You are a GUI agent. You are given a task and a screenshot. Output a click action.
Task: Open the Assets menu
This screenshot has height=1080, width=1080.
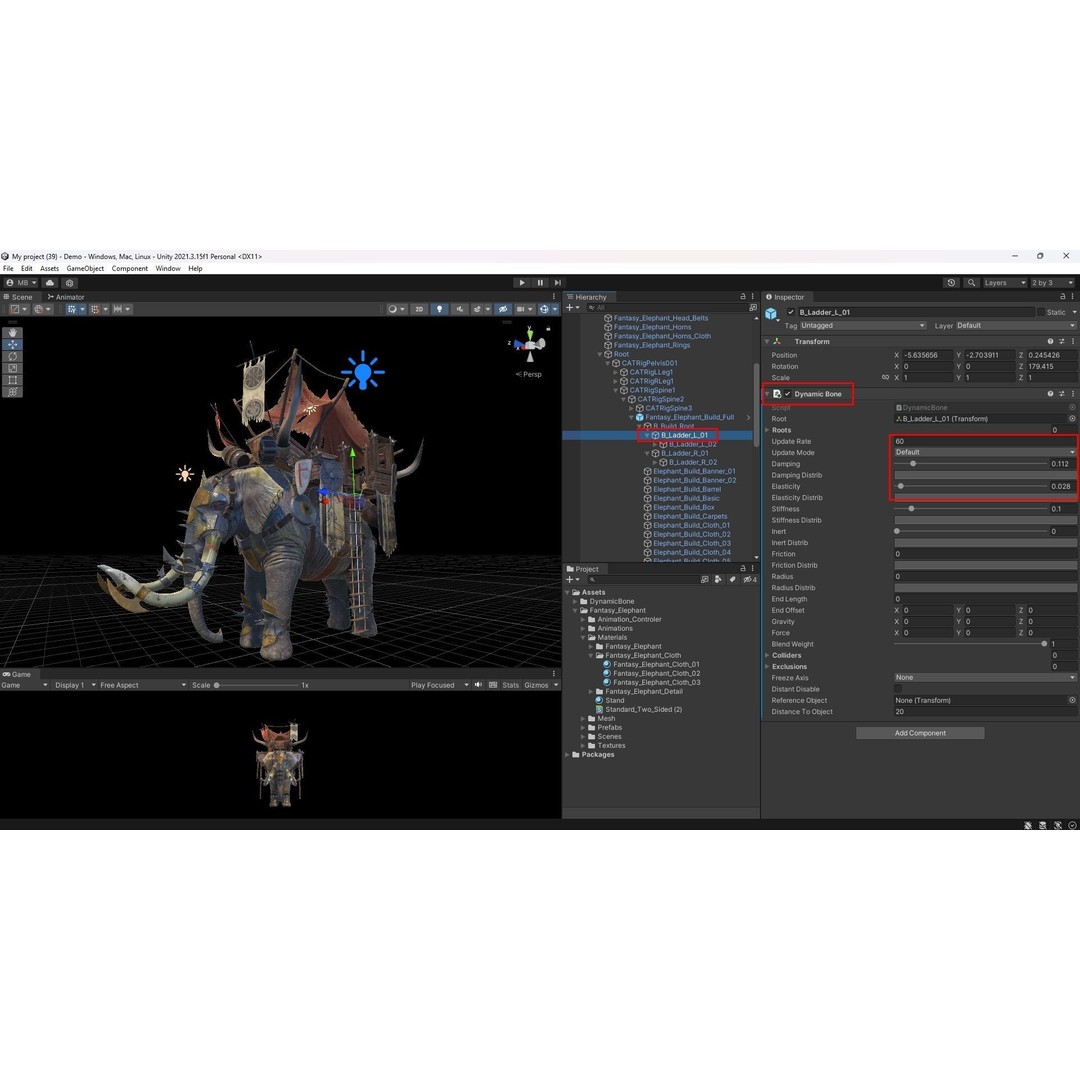[49, 269]
